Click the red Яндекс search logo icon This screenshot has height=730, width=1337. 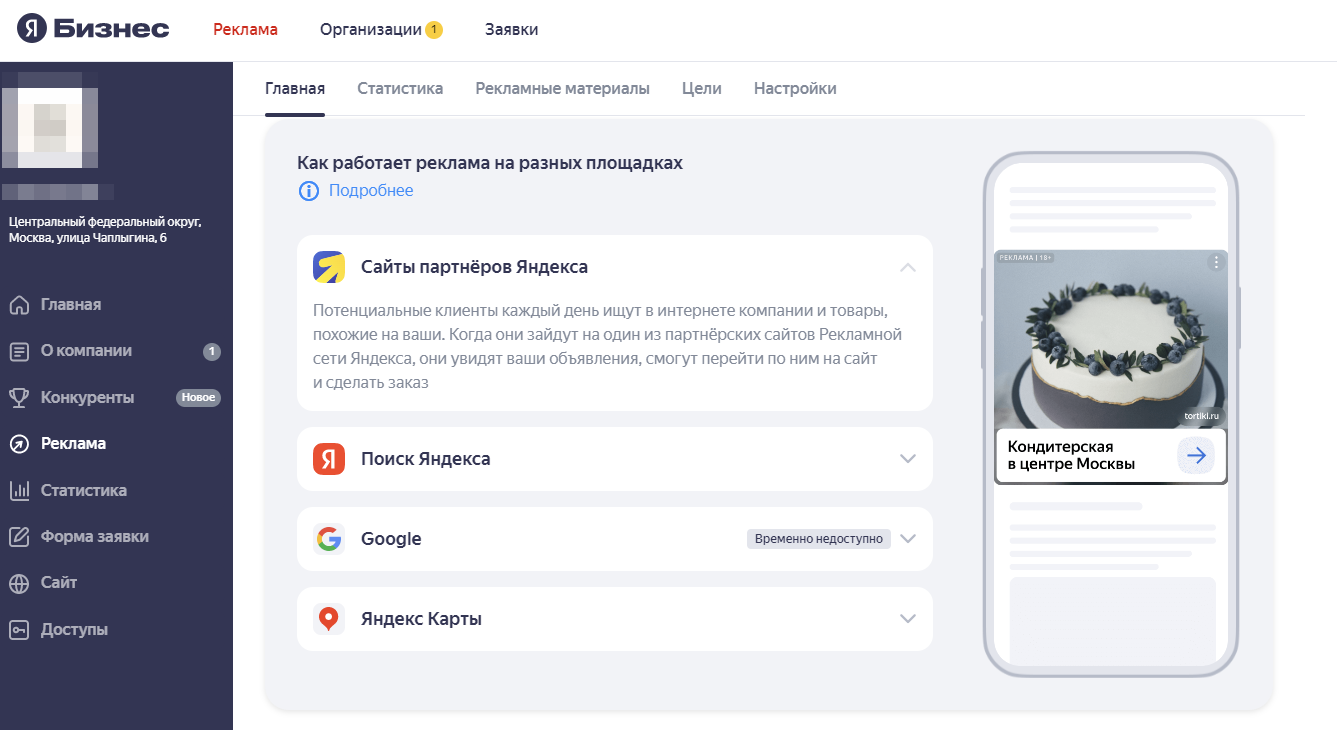[329, 459]
